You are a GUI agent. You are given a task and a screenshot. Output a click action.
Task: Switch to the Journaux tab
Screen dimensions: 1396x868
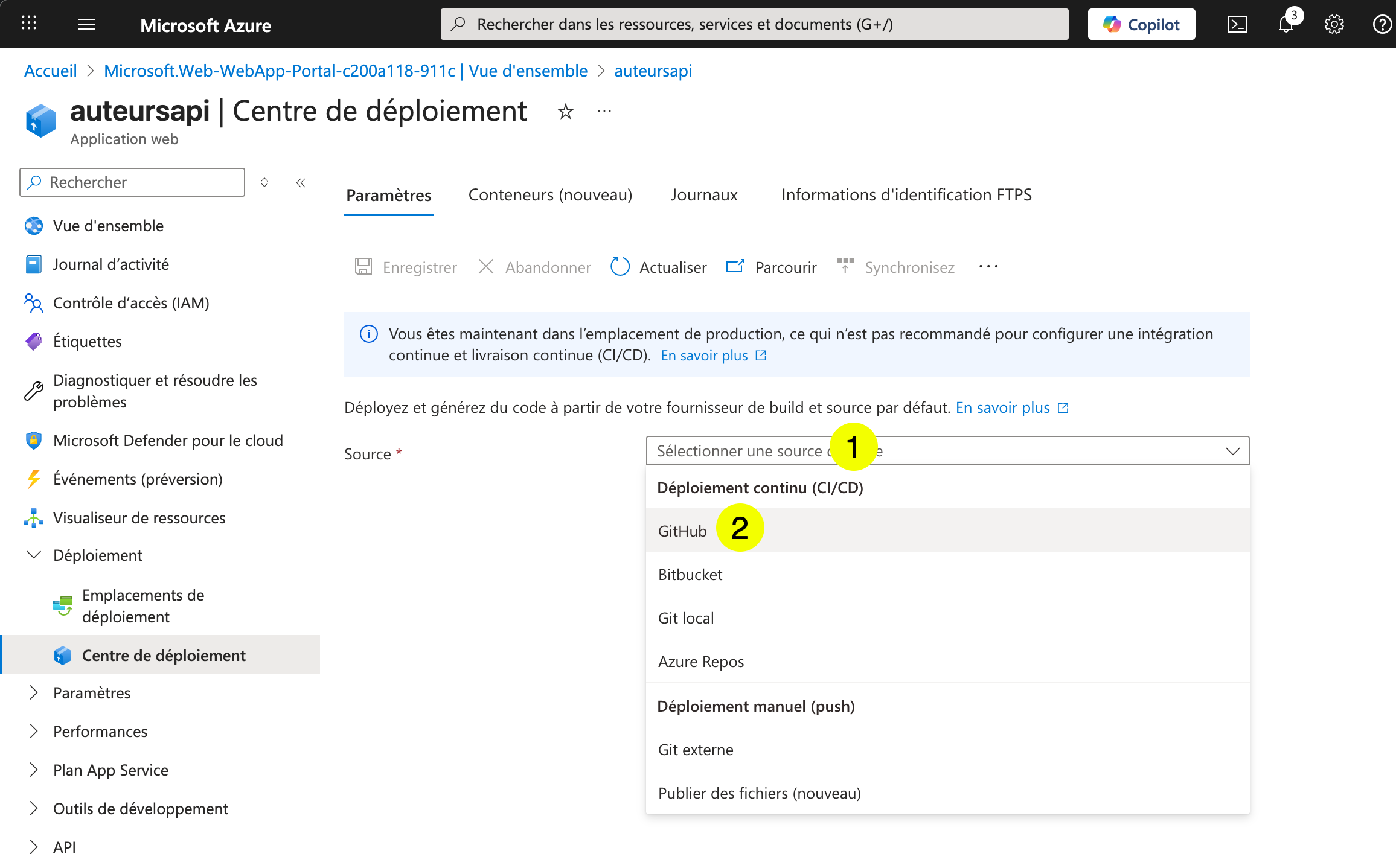703,194
